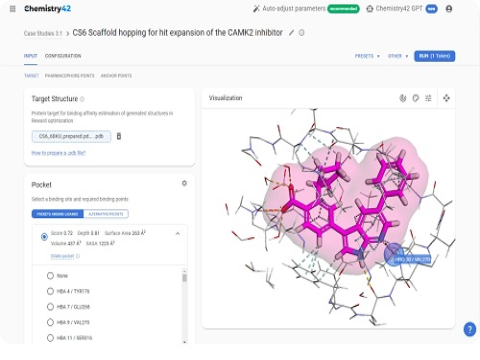The image size is (480, 360).
Task: Delete the uploaded pdb file
Action: click(x=119, y=136)
